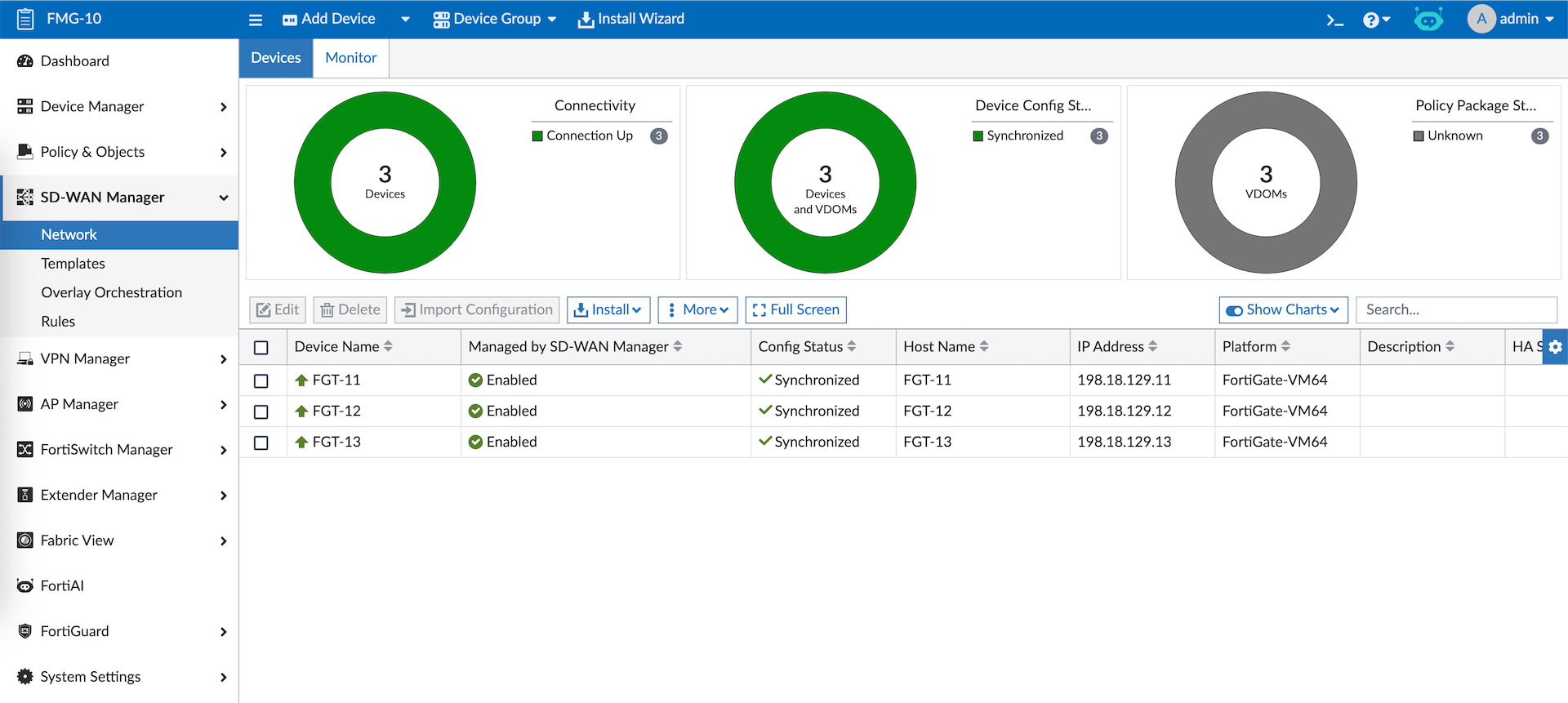The width and height of the screenshot is (1568, 703).
Task: Open the More actions button
Action: tap(697, 310)
